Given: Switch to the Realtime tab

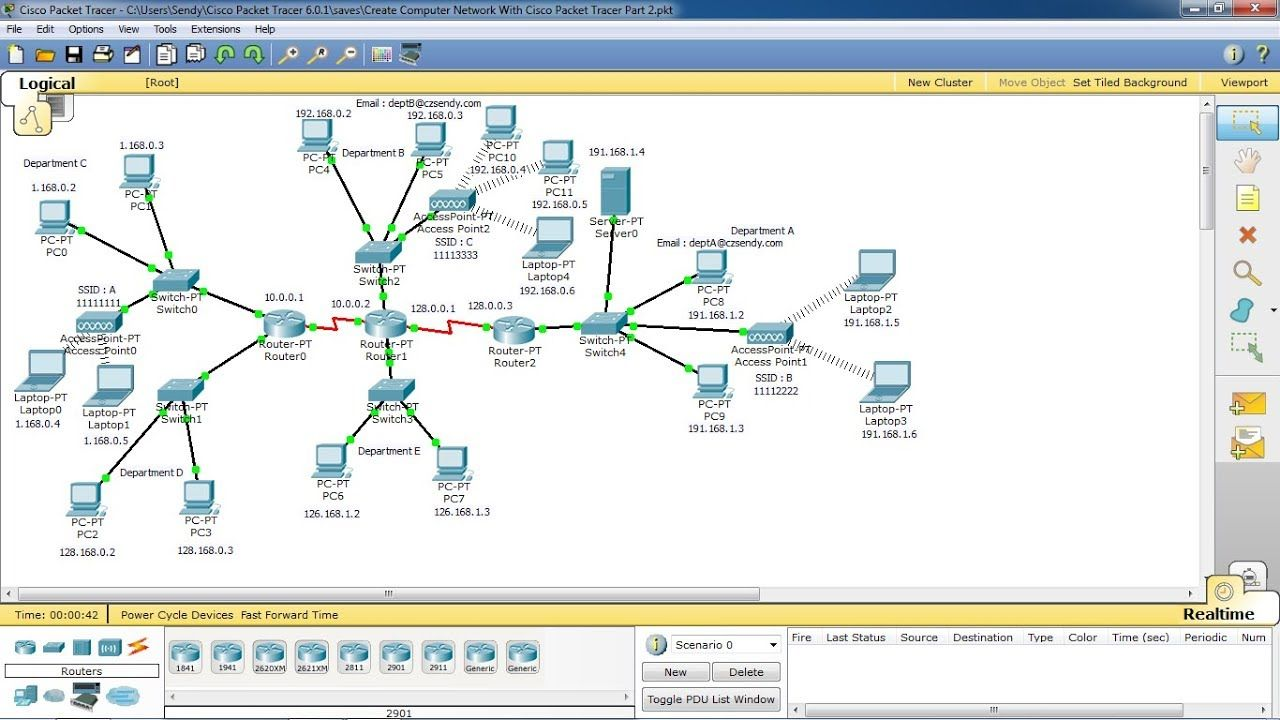Looking at the screenshot, I should tap(1218, 612).
